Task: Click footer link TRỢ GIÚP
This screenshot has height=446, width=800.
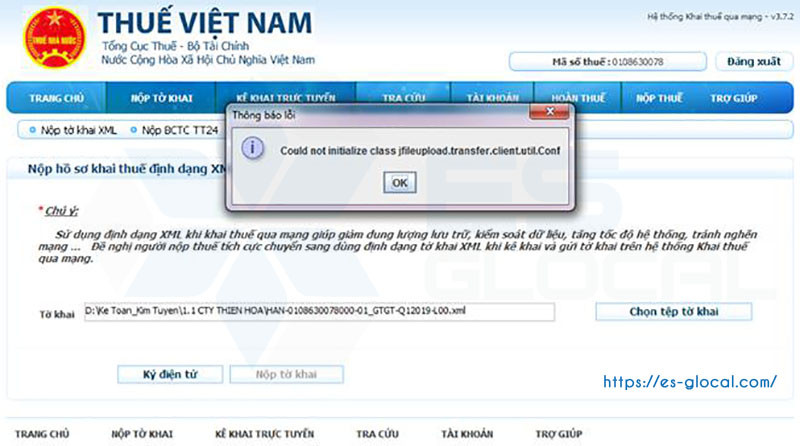Action: 559,434
